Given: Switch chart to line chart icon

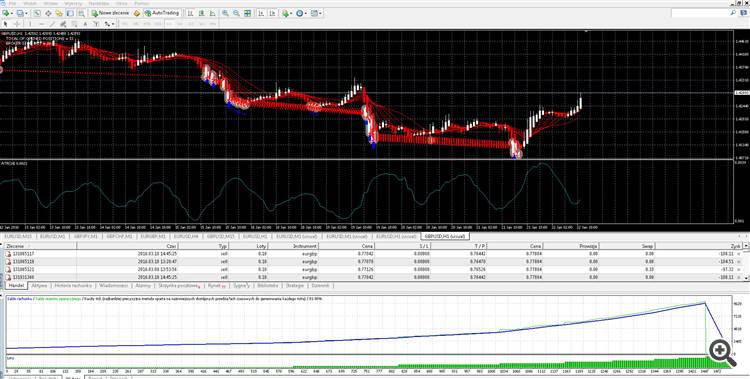Looking at the screenshot, I should [x=212, y=13].
